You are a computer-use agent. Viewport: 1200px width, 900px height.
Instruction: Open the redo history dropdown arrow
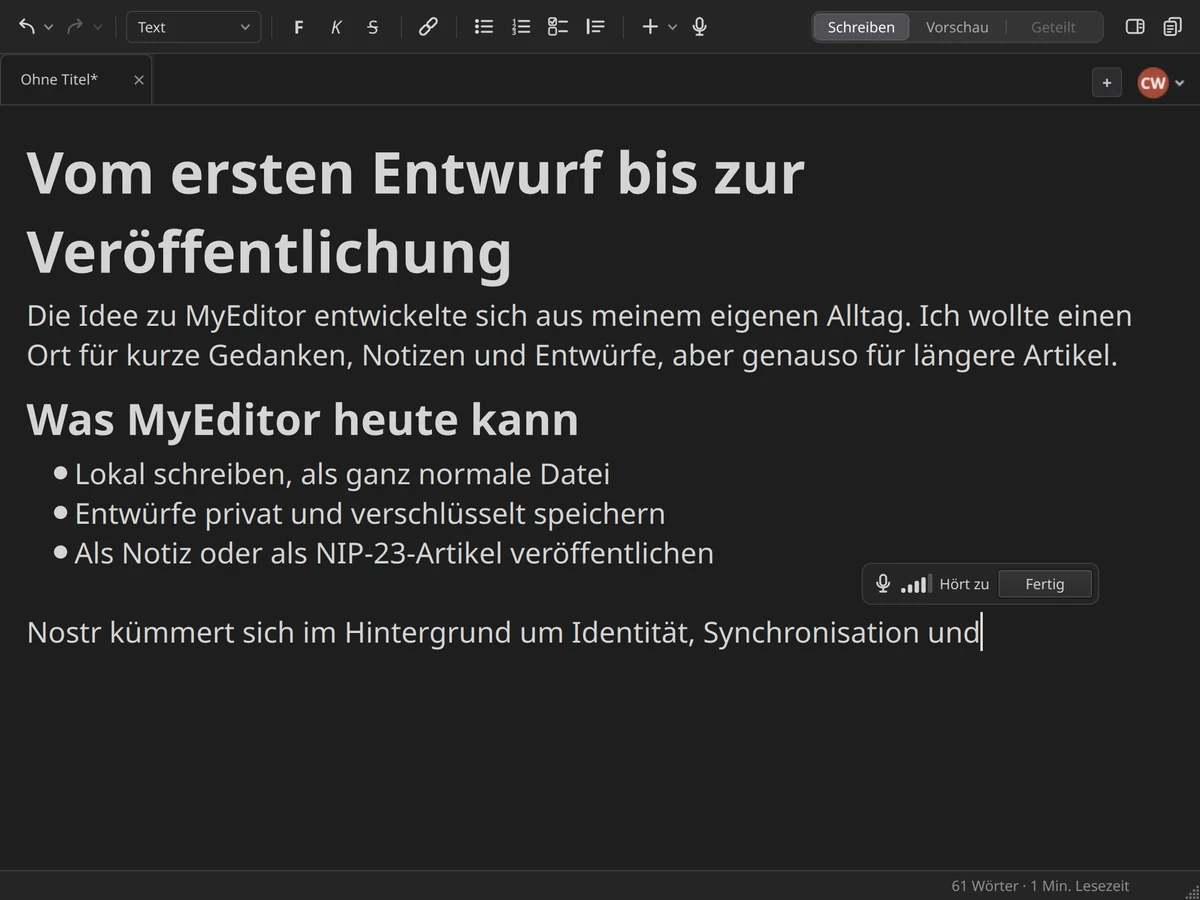click(x=97, y=27)
